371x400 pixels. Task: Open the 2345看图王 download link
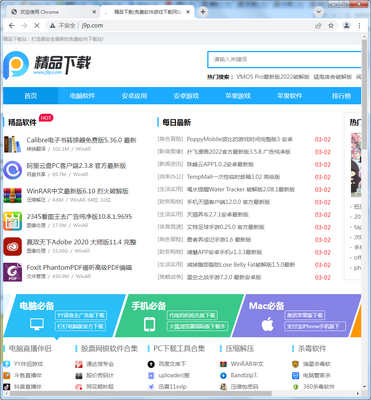pos(79,217)
